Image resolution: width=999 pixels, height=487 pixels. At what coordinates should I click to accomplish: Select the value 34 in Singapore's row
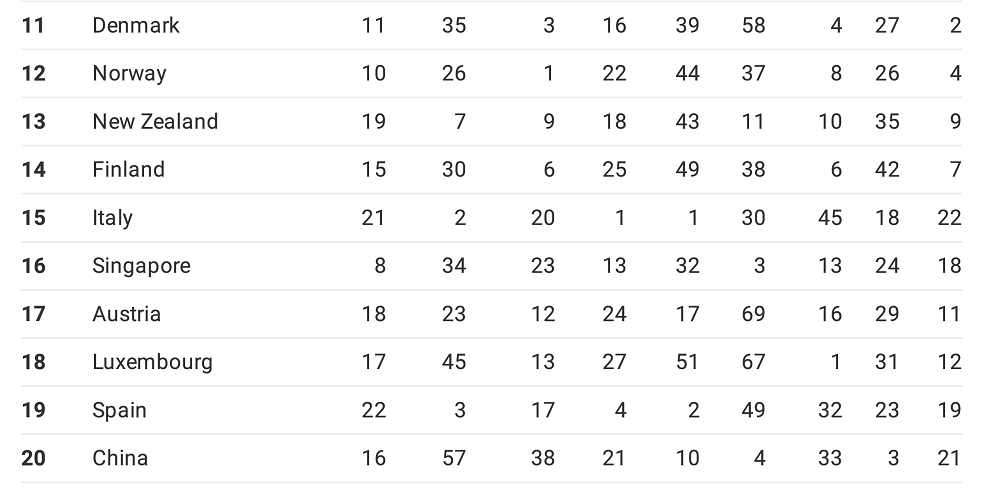coord(454,266)
